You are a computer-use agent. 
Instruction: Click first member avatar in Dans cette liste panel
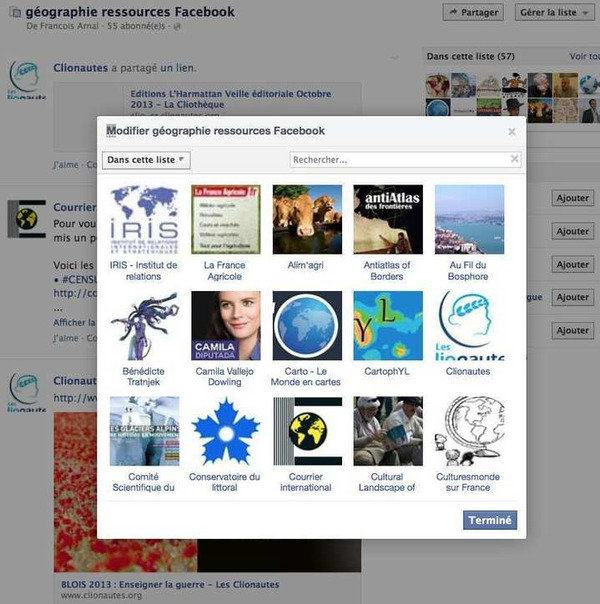click(x=437, y=85)
